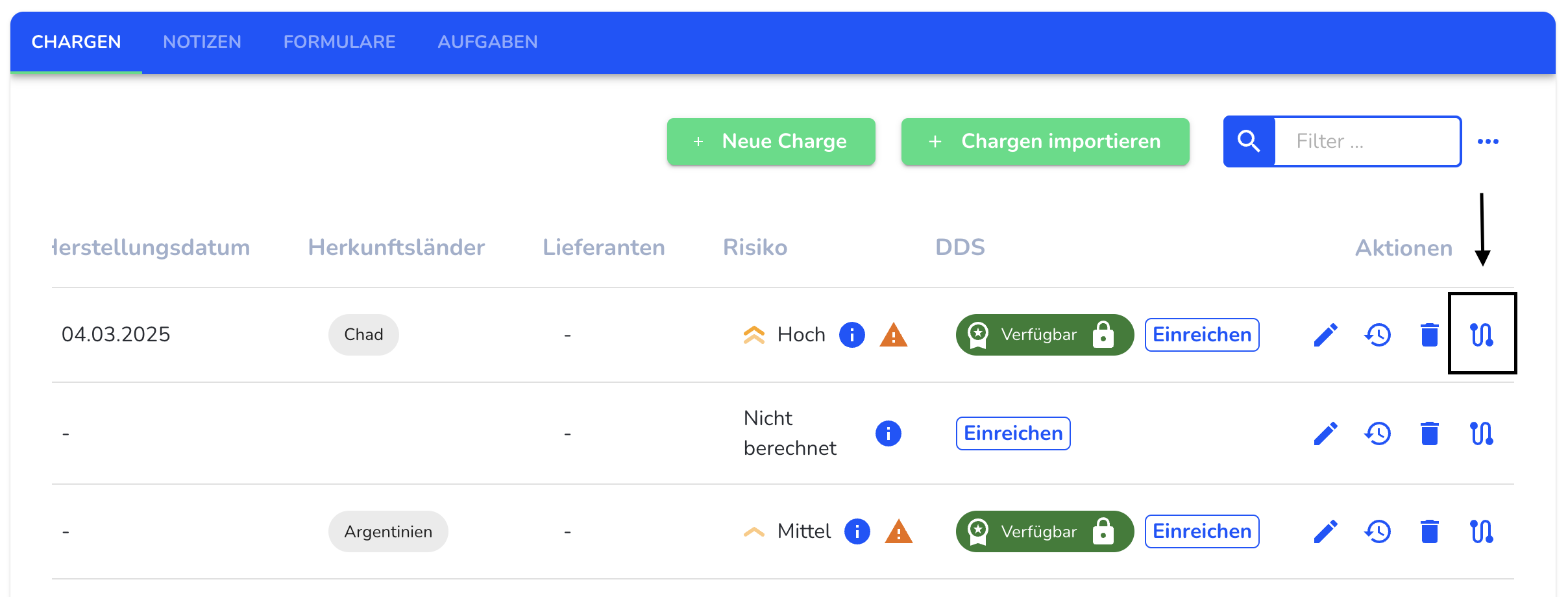Screen dimensions: 1568x597
Task: Open the FORMULARE tab
Action: pyautogui.click(x=339, y=42)
